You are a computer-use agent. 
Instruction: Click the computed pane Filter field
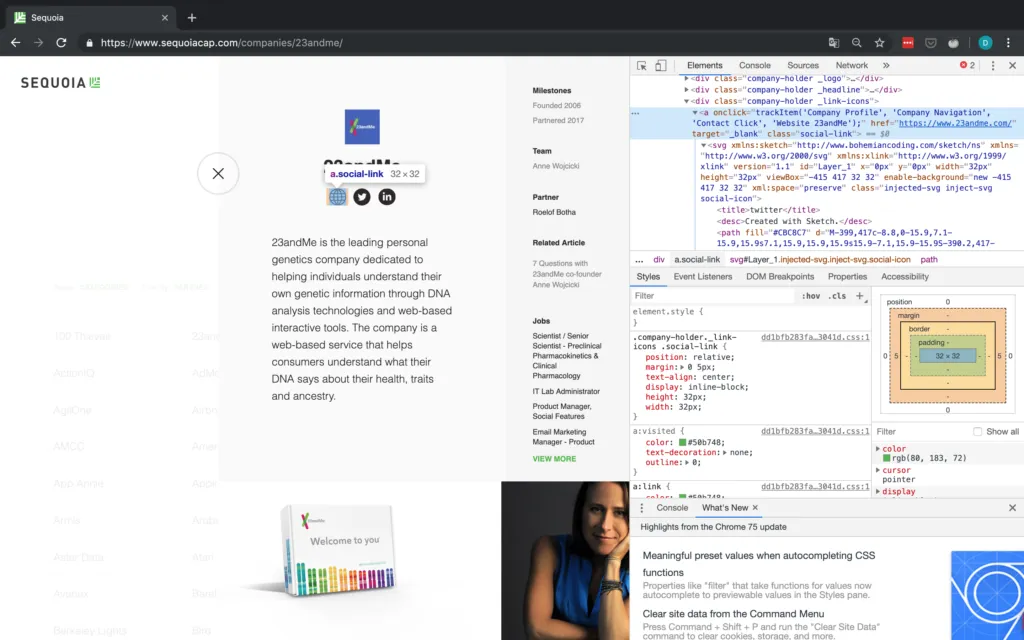pyautogui.click(x=921, y=432)
